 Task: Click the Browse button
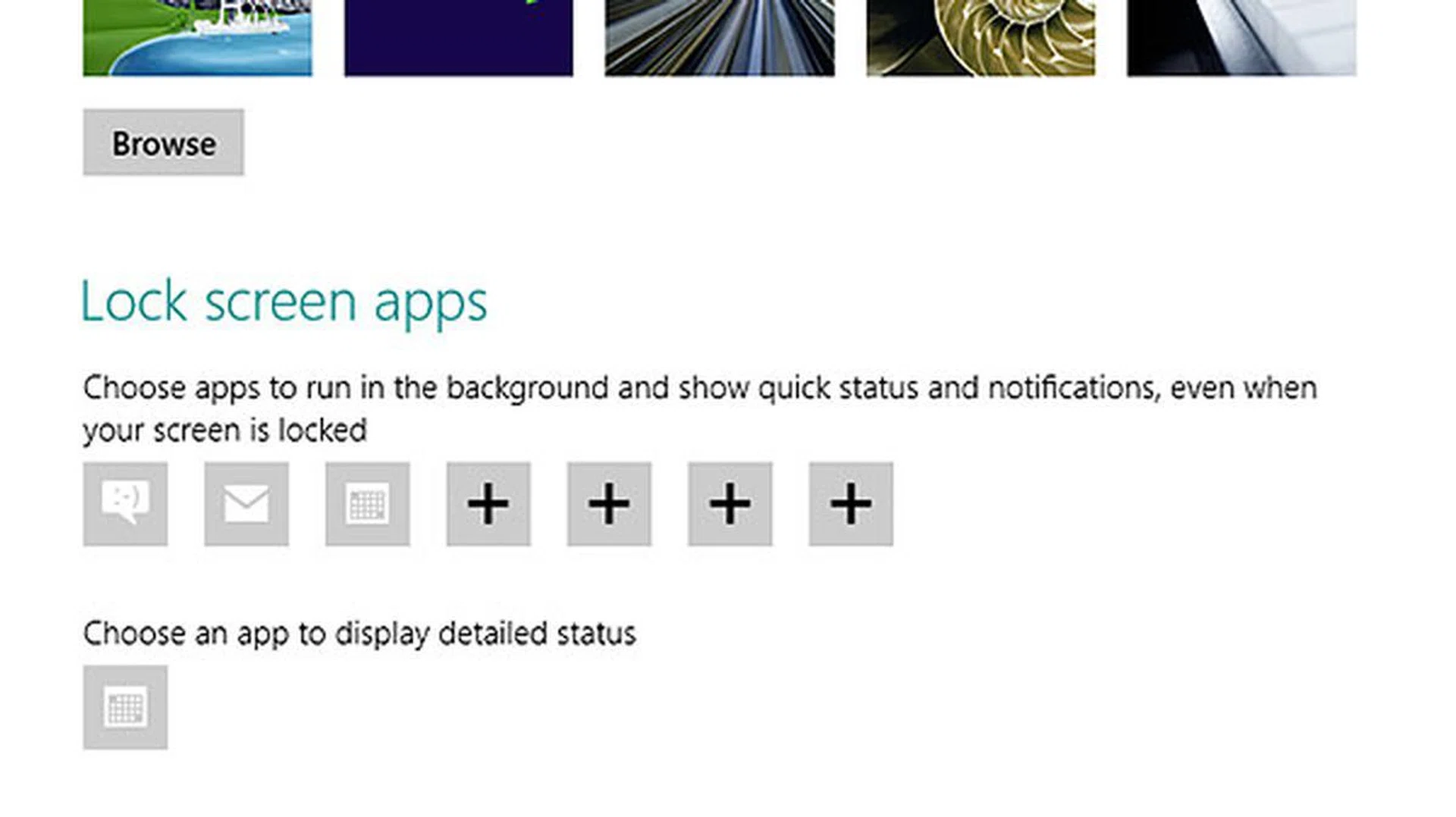pos(164,142)
